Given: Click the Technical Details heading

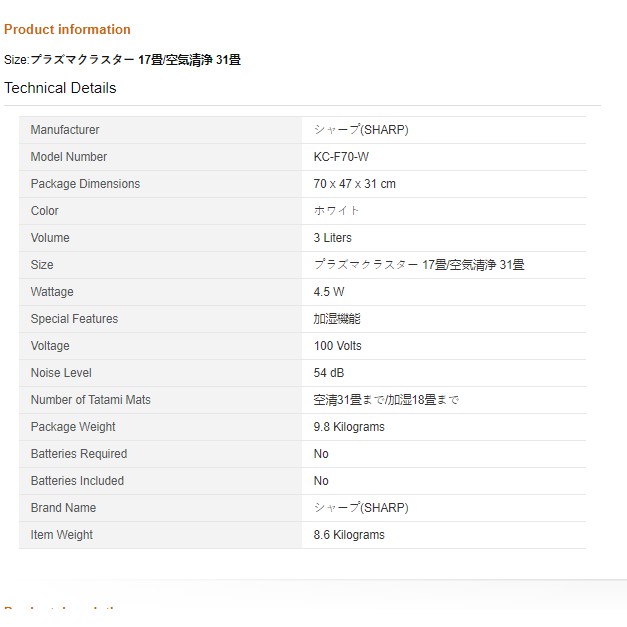Looking at the screenshot, I should 60,88.
